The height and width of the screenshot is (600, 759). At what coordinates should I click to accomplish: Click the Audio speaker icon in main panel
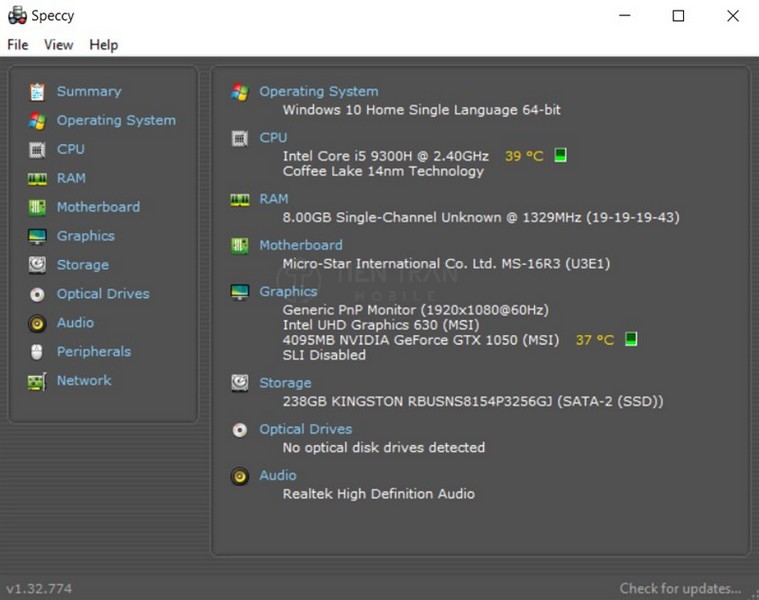240,476
